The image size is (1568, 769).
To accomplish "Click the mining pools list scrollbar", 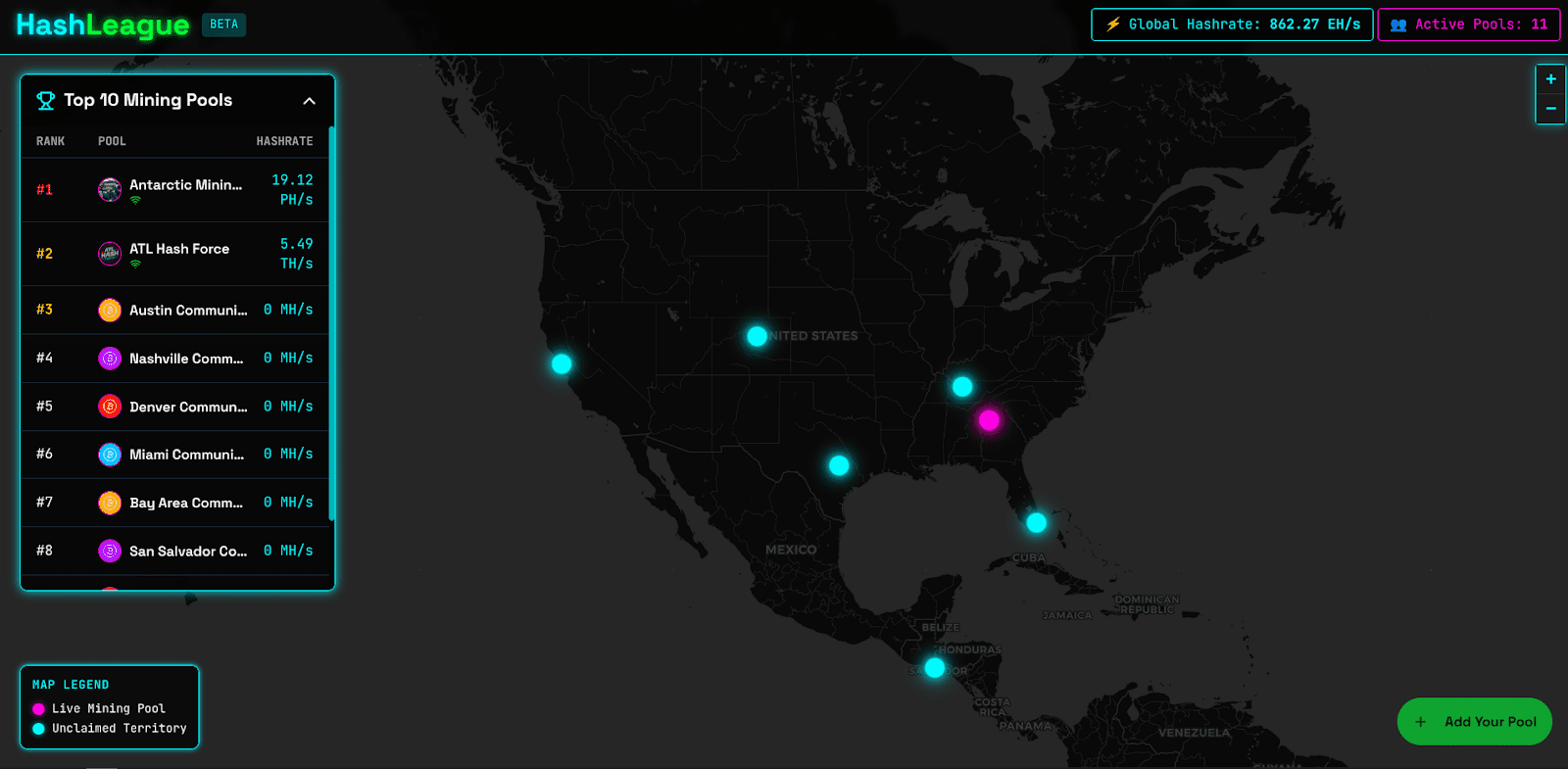I will point(332,323).
